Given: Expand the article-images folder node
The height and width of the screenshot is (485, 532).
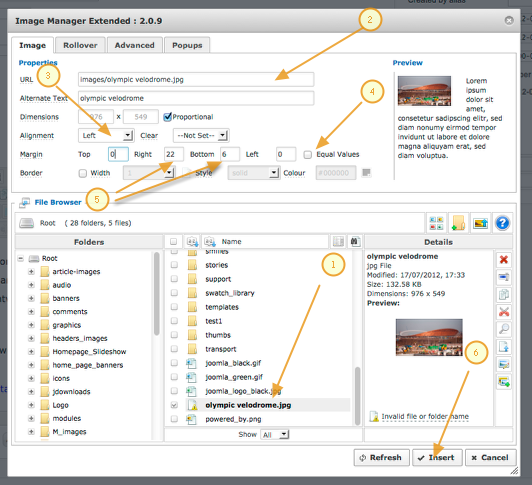Looking at the screenshot, I should (x=31, y=272).
